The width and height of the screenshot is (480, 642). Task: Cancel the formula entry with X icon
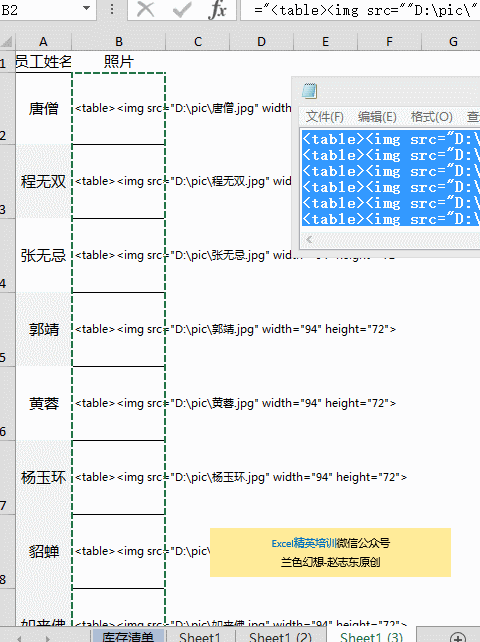click(145, 9)
